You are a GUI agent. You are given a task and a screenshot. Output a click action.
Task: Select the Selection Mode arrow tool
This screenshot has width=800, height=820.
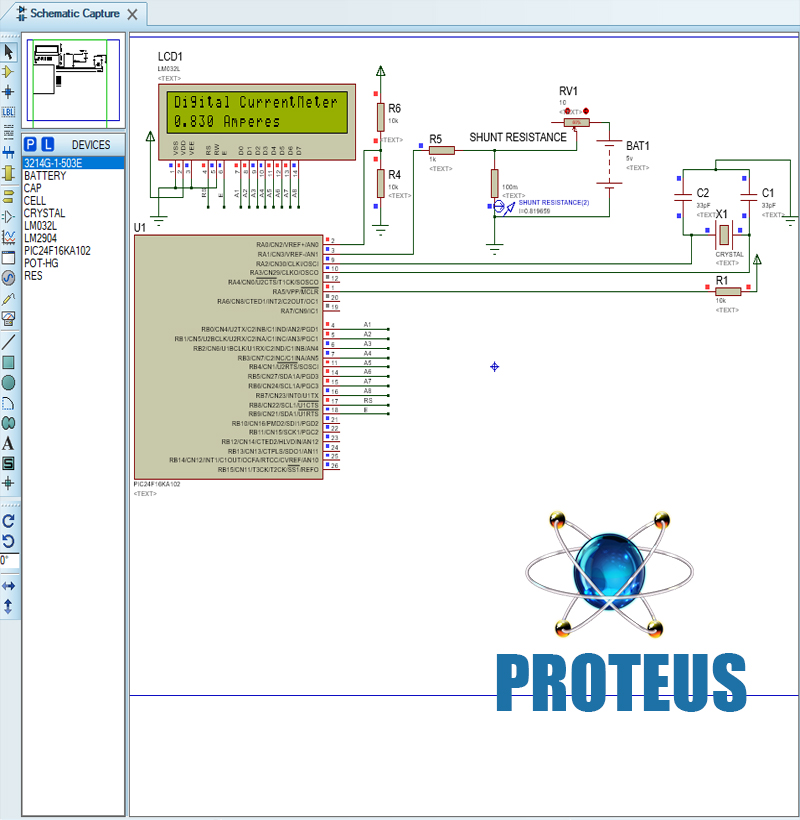click(x=8, y=51)
